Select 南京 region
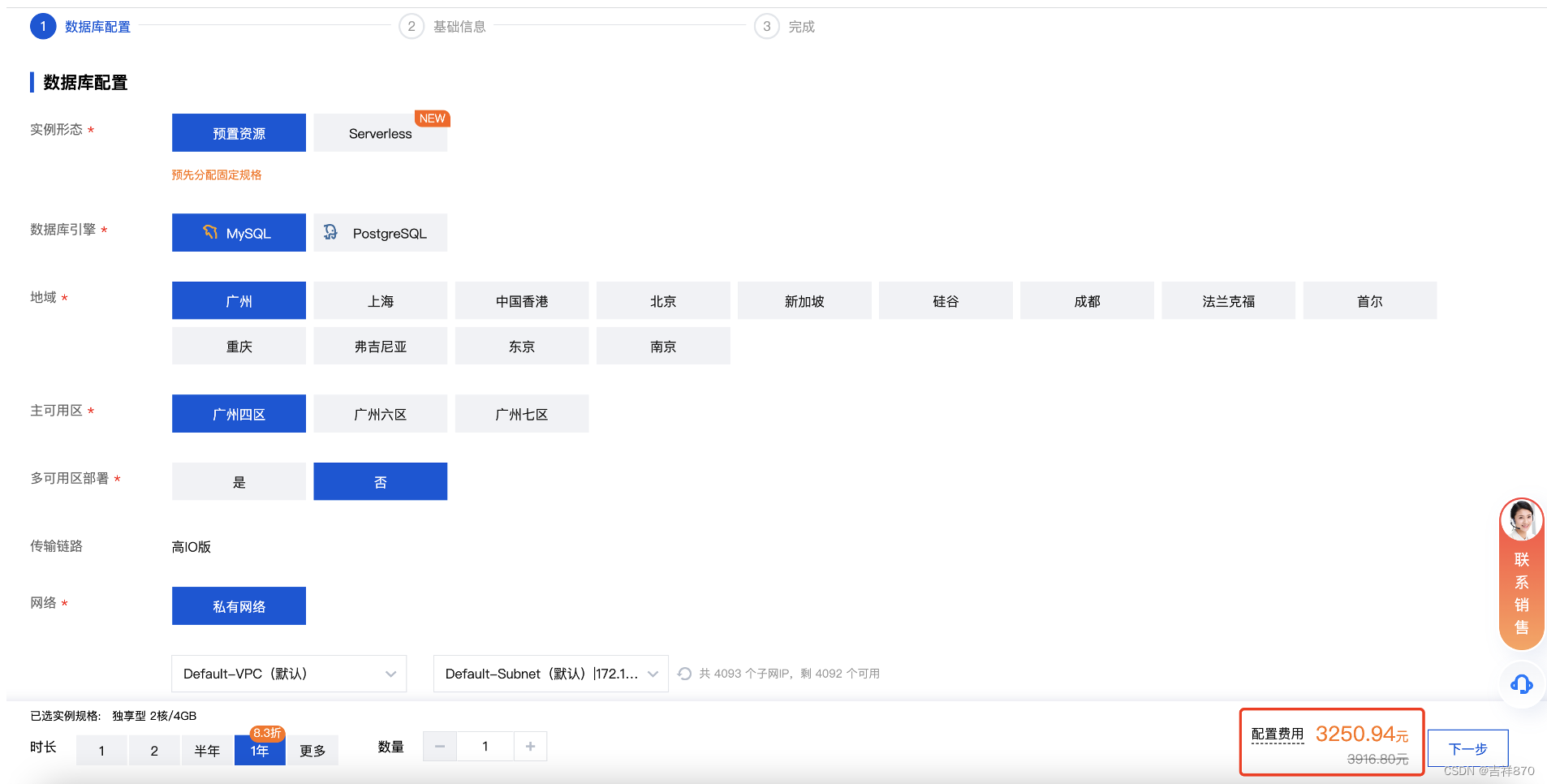1547x784 pixels. [x=663, y=347]
